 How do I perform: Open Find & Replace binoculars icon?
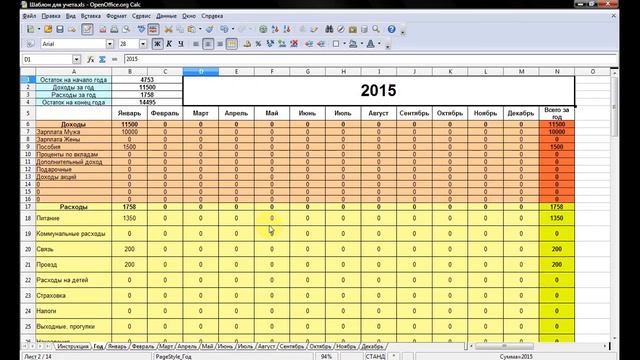[x=329, y=29]
